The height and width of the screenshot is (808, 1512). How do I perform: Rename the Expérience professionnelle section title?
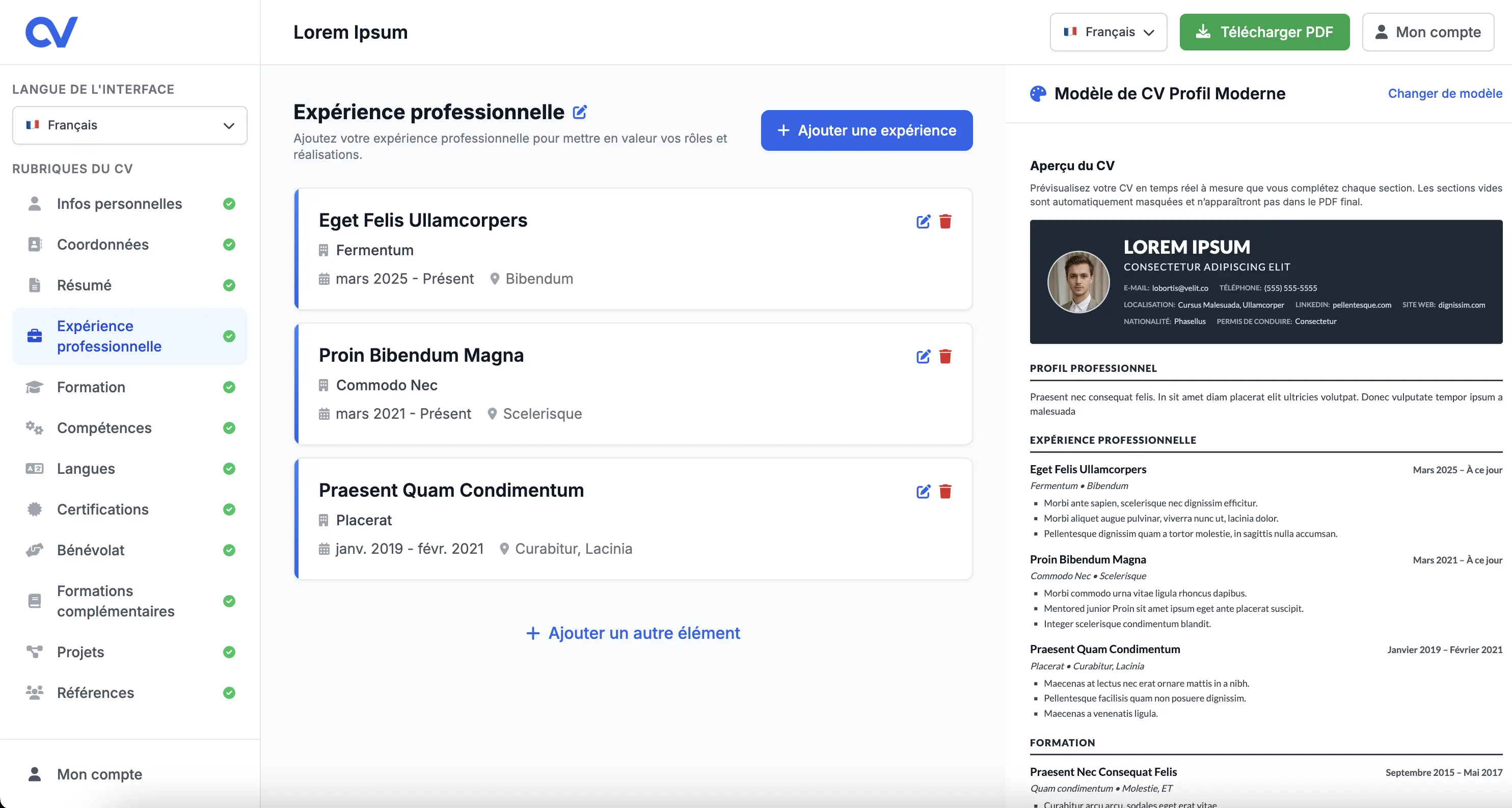click(581, 112)
